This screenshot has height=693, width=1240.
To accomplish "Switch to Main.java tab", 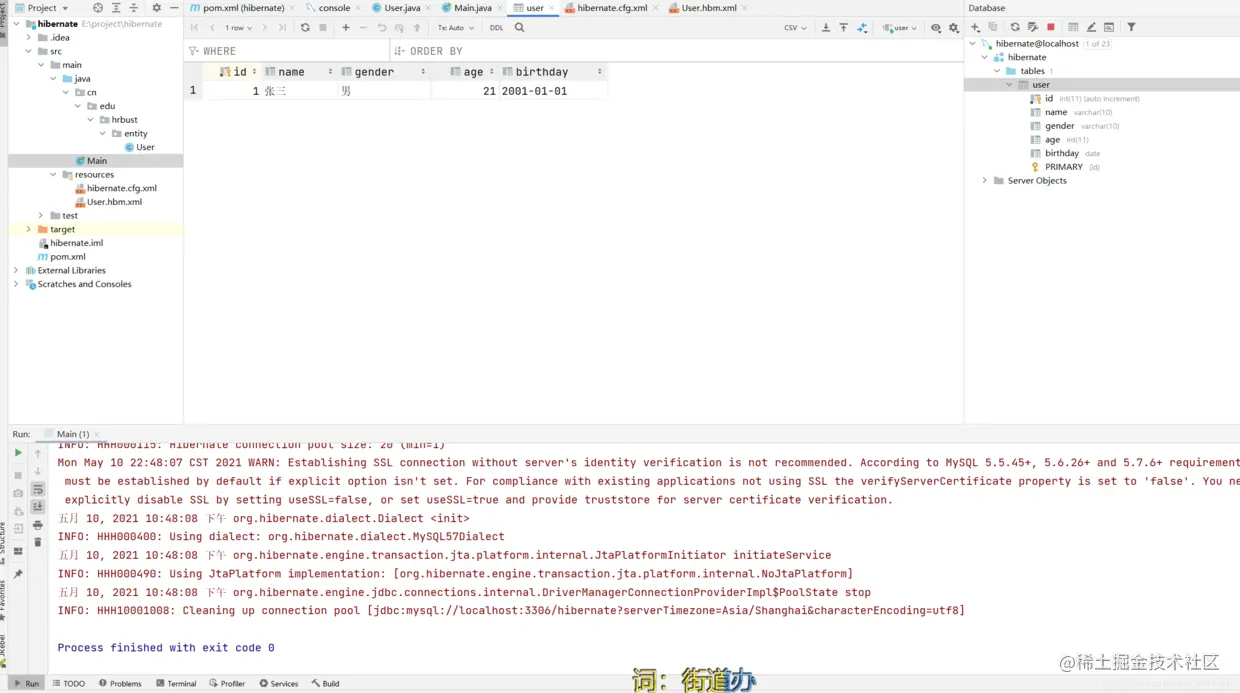I will [472, 8].
